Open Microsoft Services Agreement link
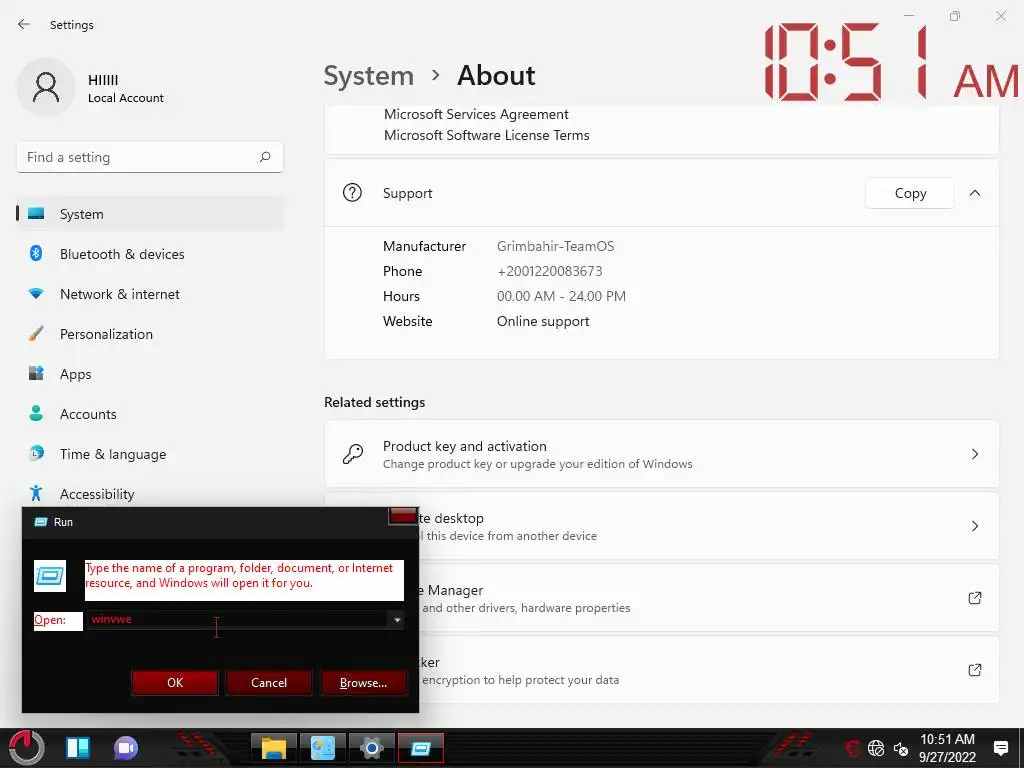 click(476, 114)
